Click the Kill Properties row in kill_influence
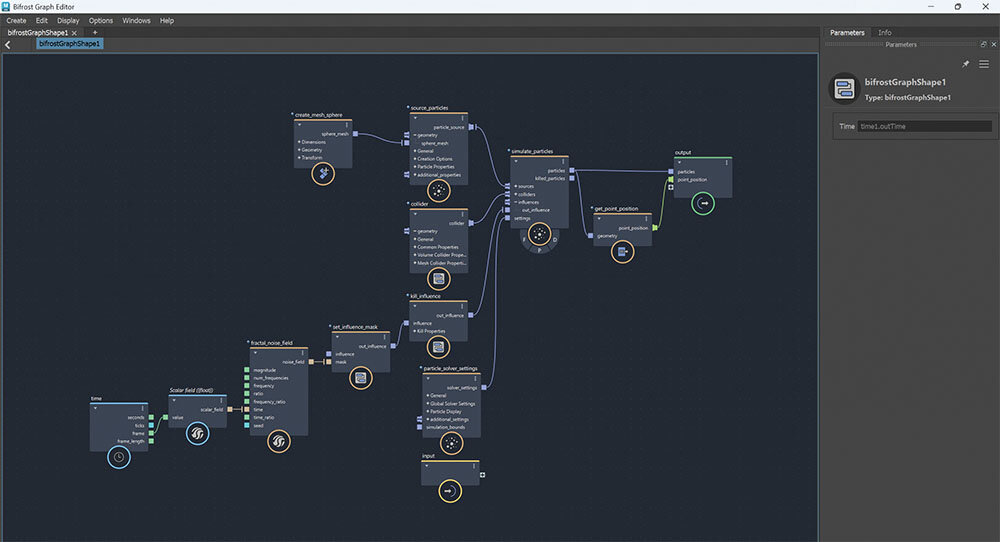Screen dimensions: 1000x542 429,331
